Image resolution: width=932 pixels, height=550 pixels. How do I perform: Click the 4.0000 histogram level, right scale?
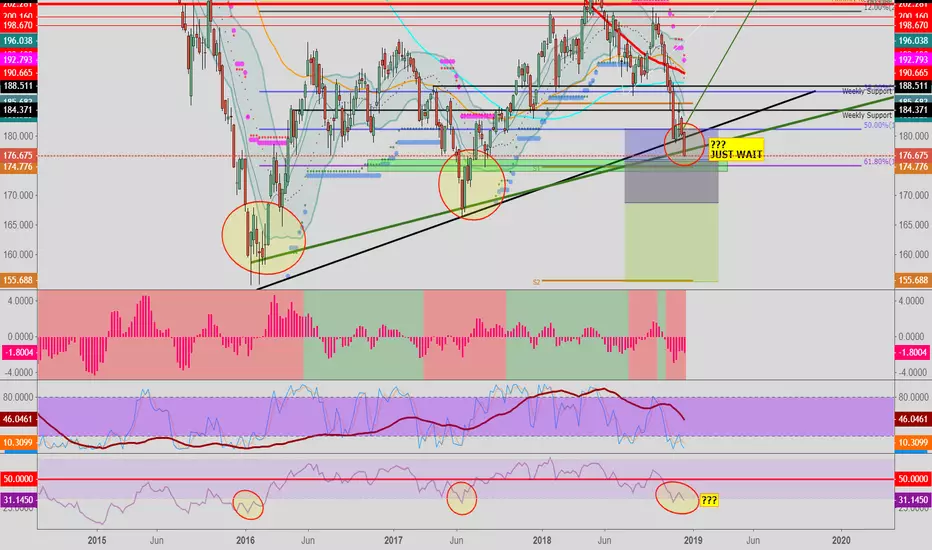[913, 301]
